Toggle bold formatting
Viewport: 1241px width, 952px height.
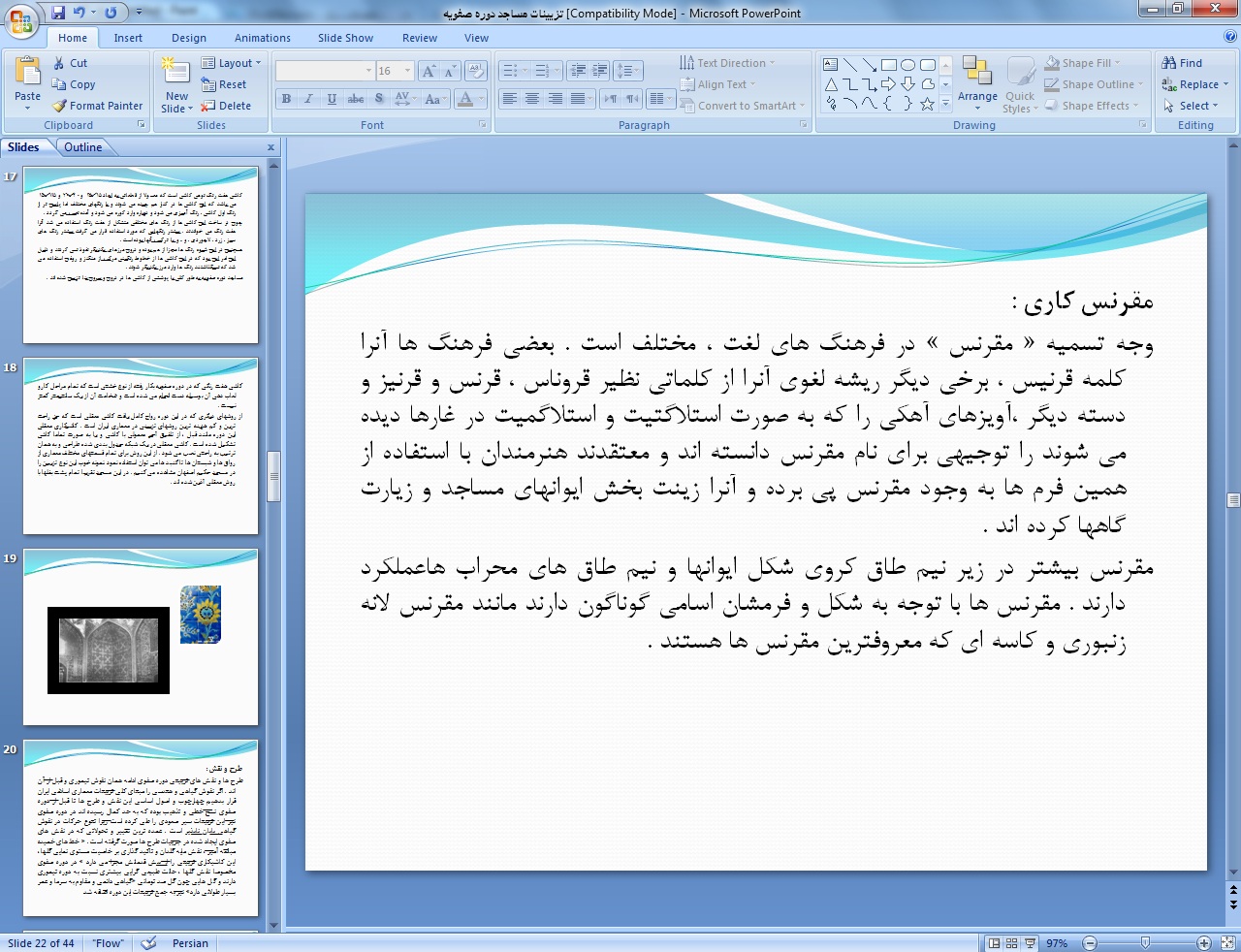click(x=286, y=99)
